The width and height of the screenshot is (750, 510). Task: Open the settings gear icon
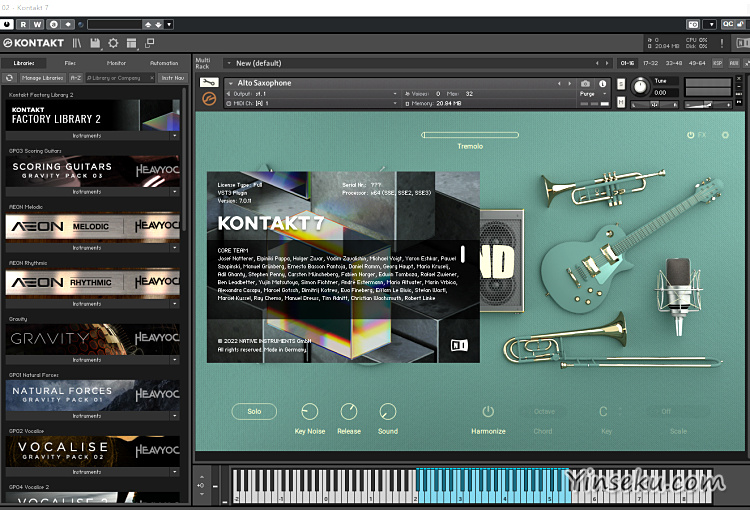(x=113, y=43)
